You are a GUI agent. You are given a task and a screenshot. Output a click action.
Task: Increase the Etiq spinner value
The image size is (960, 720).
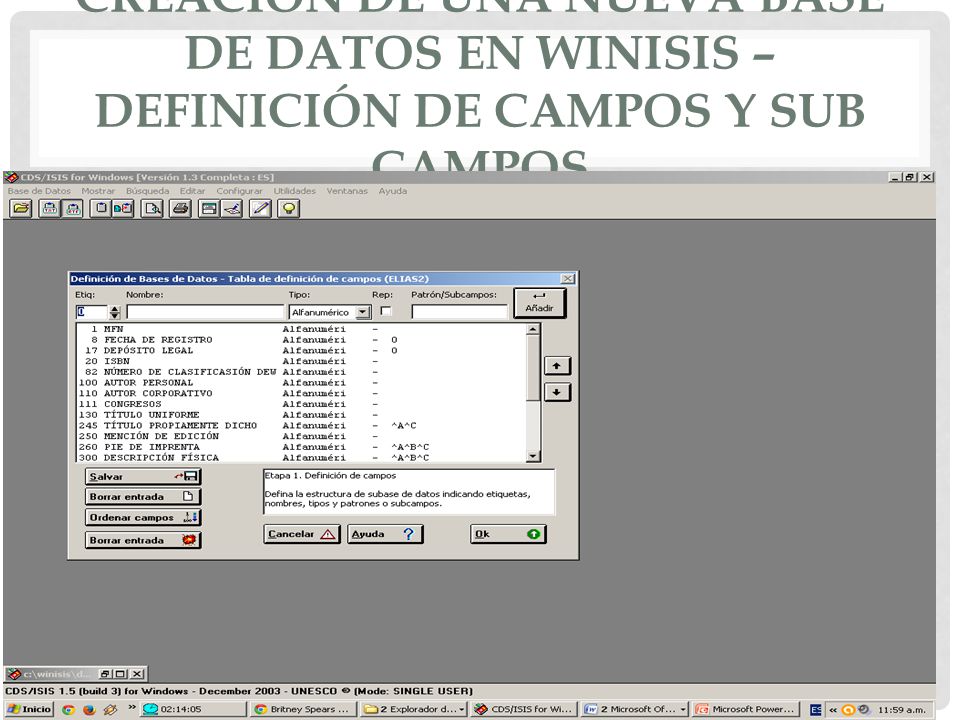click(114, 309)
